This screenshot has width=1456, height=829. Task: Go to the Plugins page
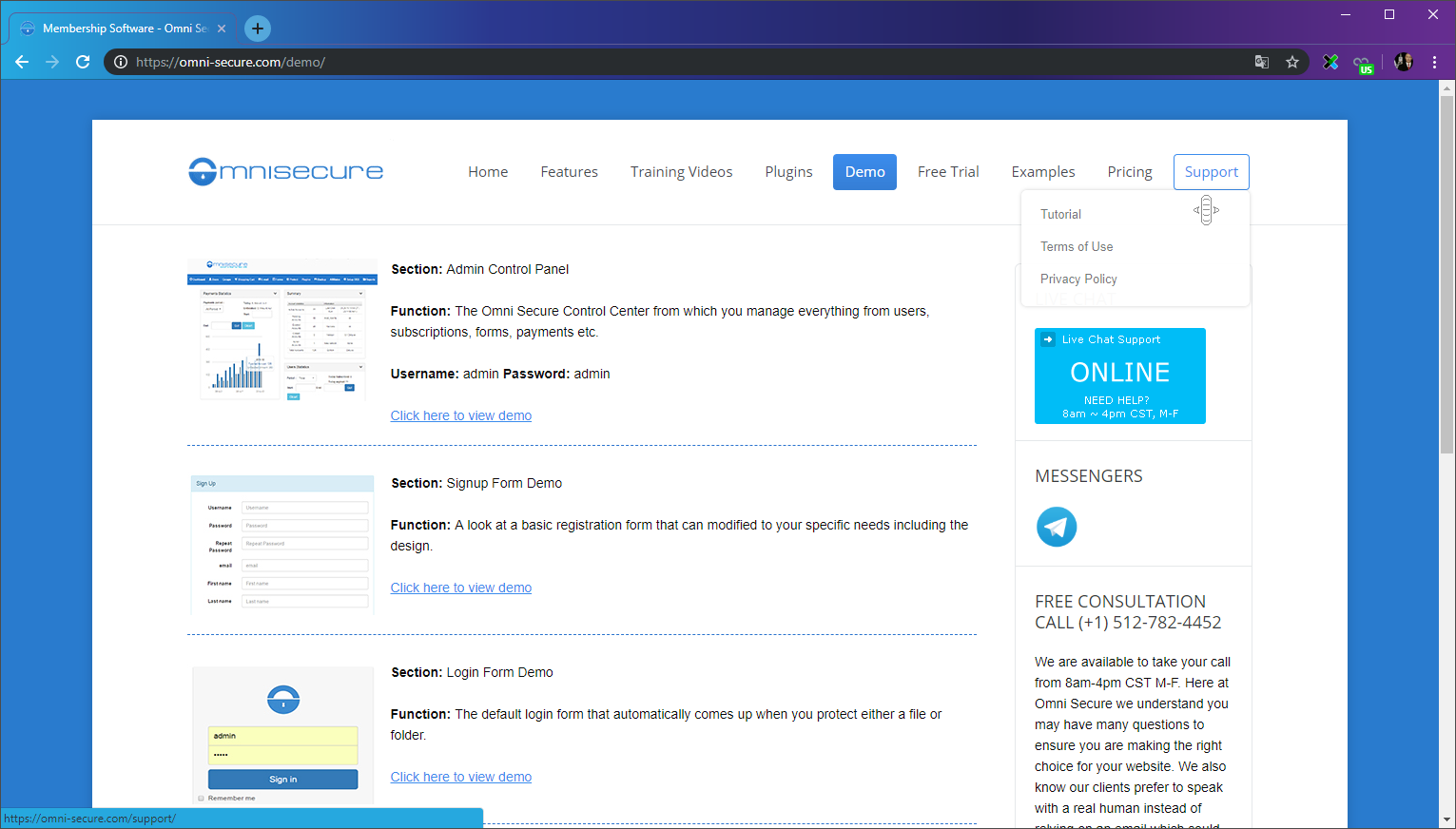(x=788, y=172)
